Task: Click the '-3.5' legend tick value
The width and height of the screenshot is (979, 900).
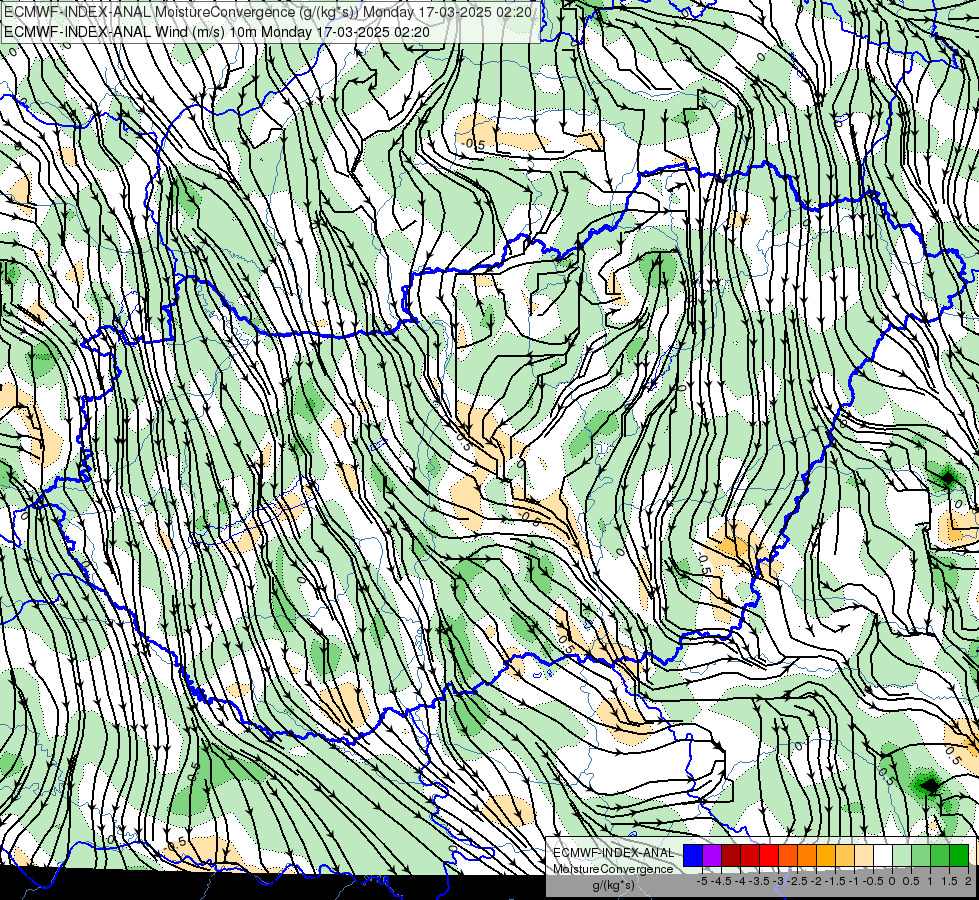Action: coord(759,881)
